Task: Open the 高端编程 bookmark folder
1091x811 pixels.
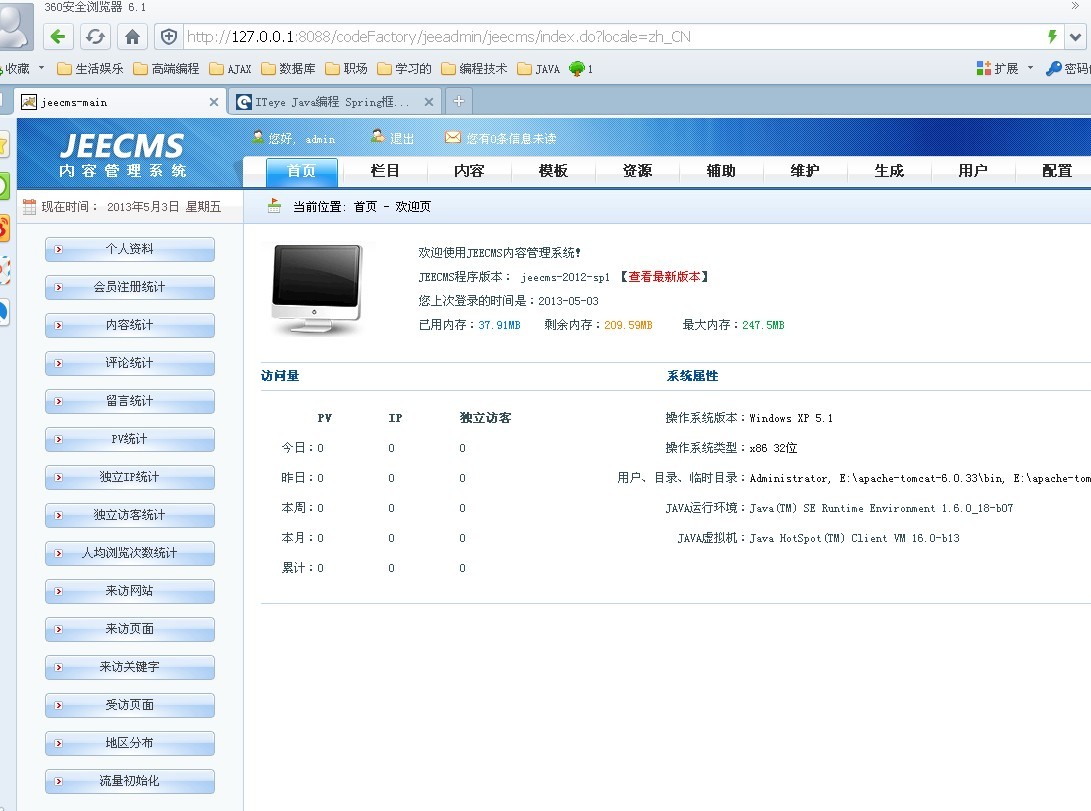Action: (166, 68)
